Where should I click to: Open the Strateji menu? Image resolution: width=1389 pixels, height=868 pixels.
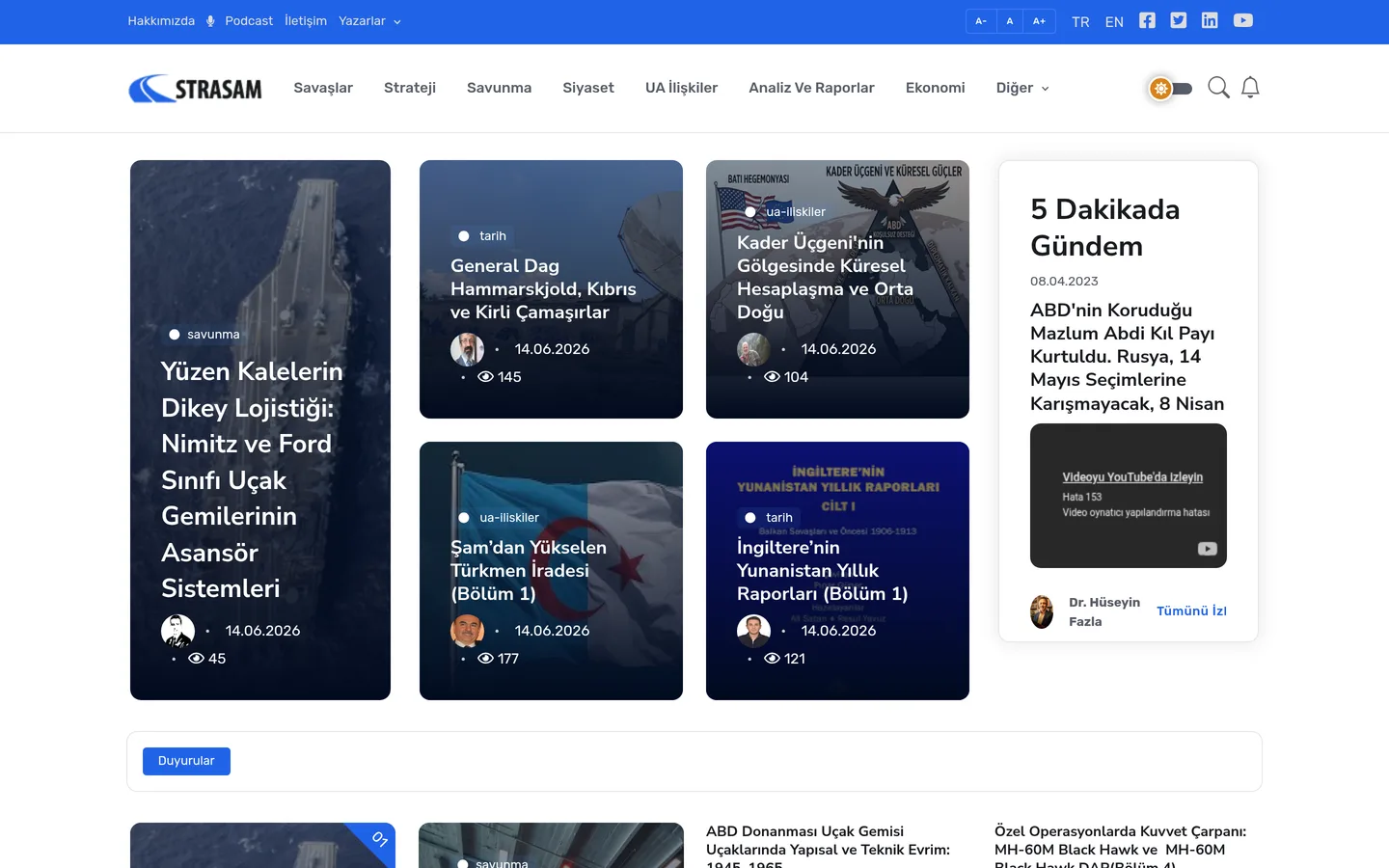pyautogui.click(x=410, y=88)
